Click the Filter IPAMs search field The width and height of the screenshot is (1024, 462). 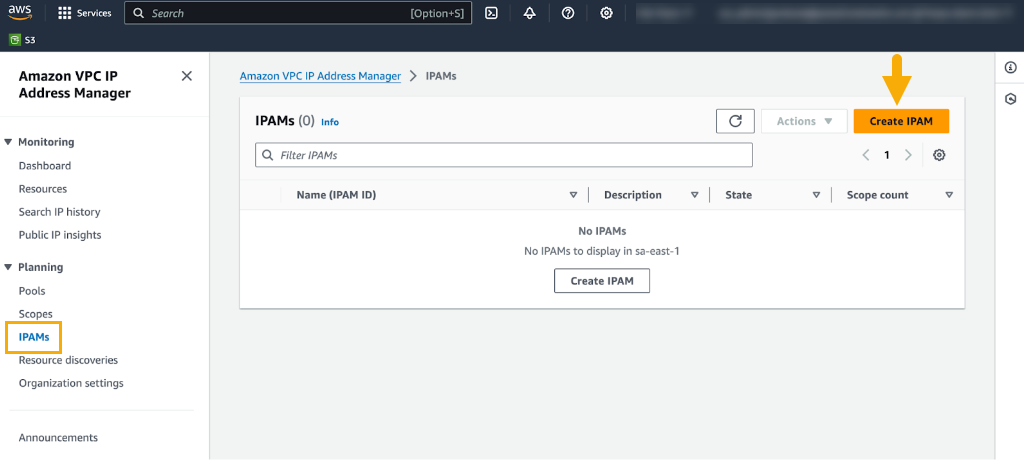[504, 155]
